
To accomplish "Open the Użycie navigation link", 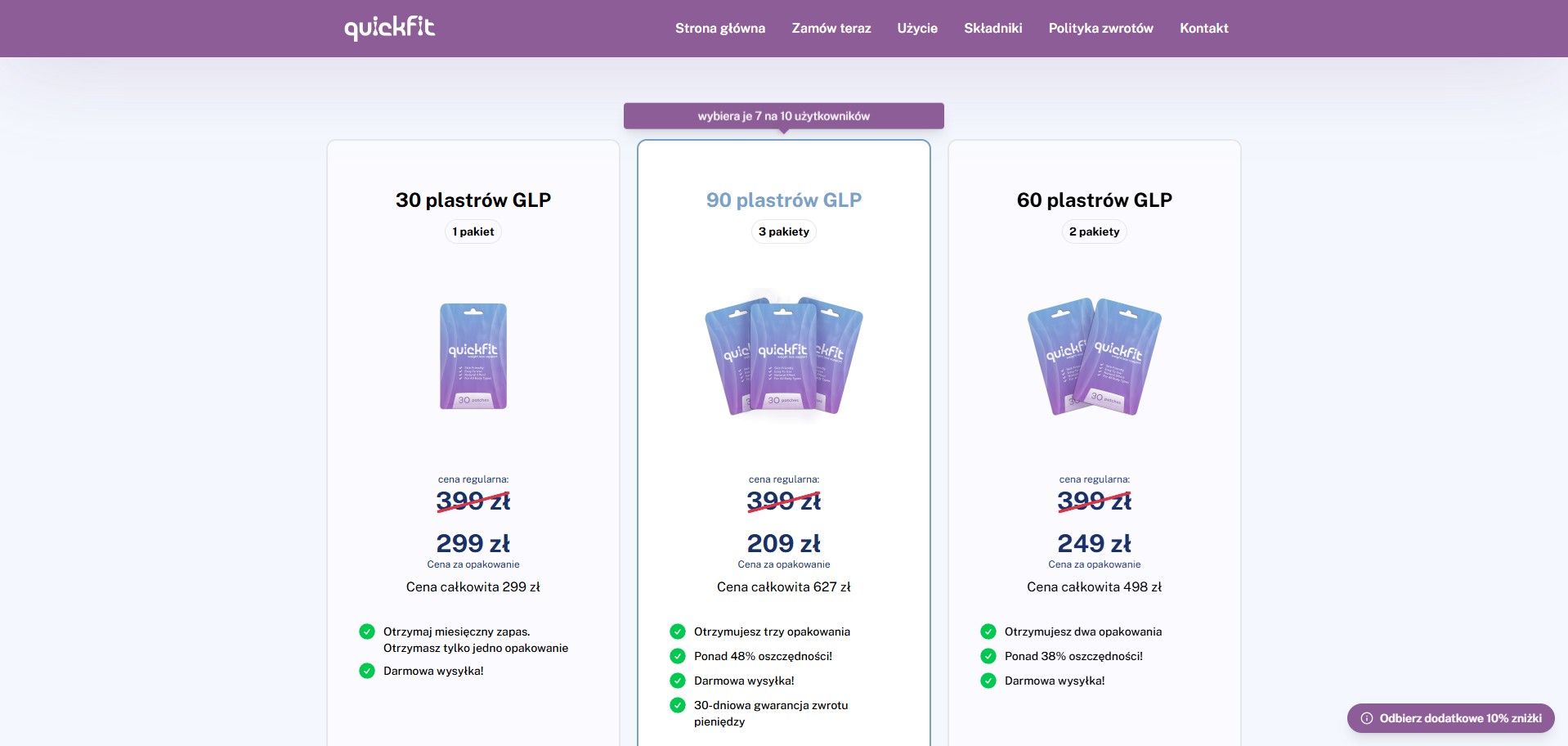I will (917, 28).
